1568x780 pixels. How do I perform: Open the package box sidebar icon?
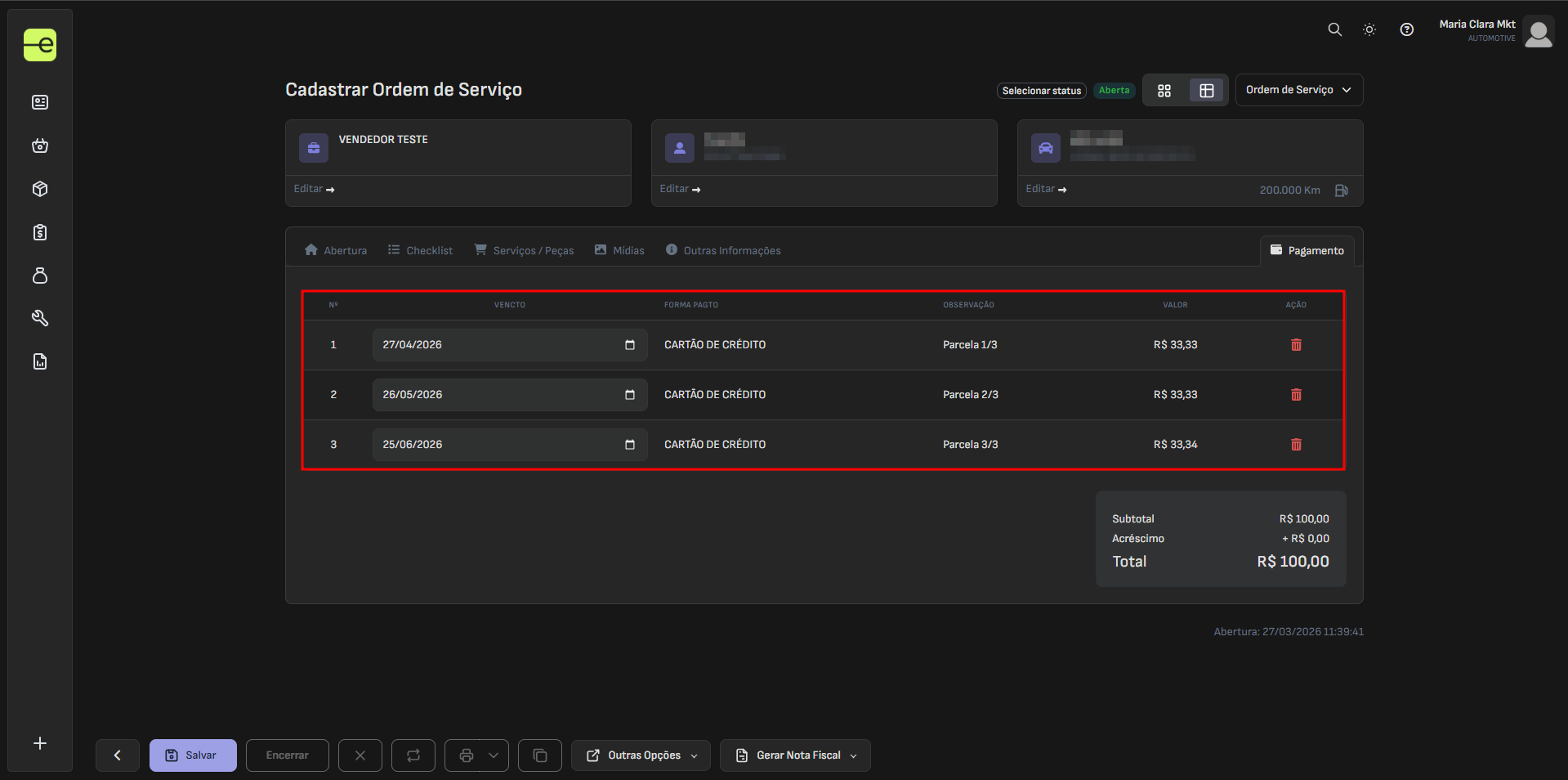click(40, 189)
